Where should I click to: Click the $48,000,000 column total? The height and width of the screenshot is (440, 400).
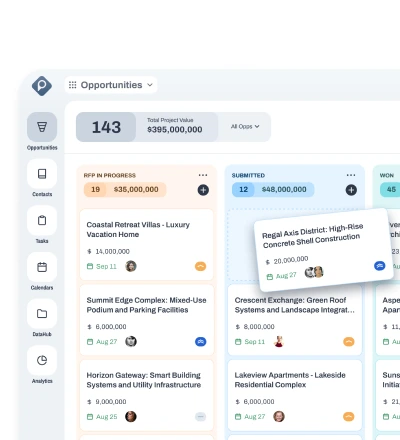284,189
